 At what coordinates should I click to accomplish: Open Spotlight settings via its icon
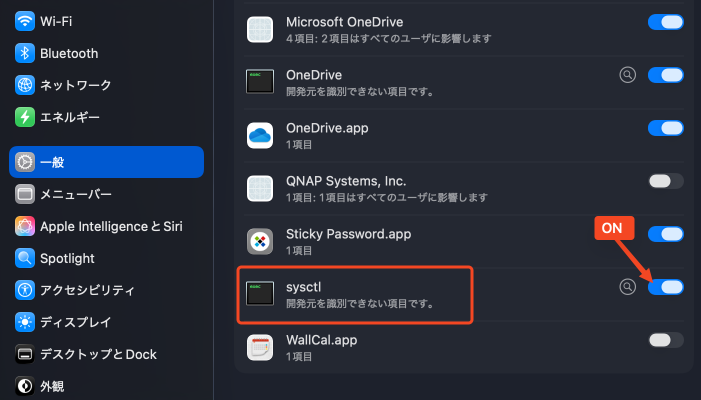pos(25,258)
